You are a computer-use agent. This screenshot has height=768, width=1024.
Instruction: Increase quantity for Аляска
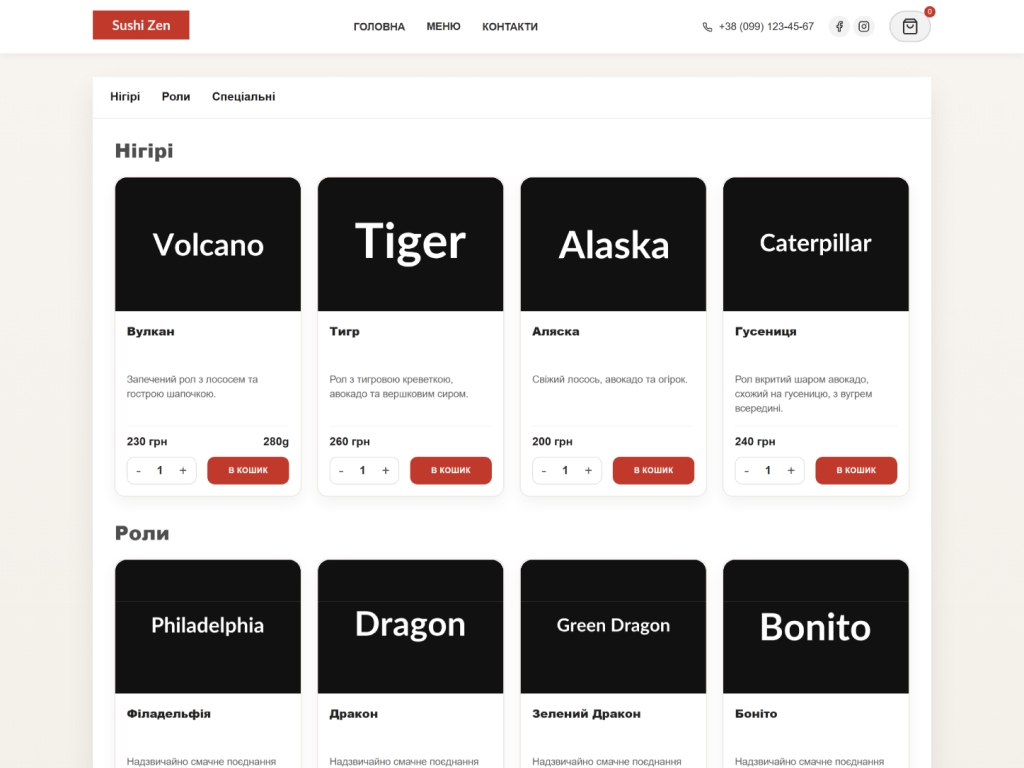pyautogui.click(x=588, y=471)
